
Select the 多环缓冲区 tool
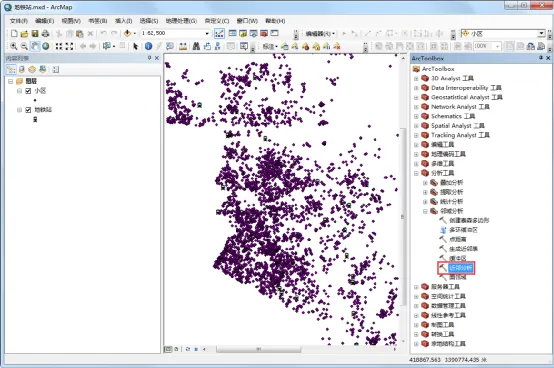tap(463, 230)
